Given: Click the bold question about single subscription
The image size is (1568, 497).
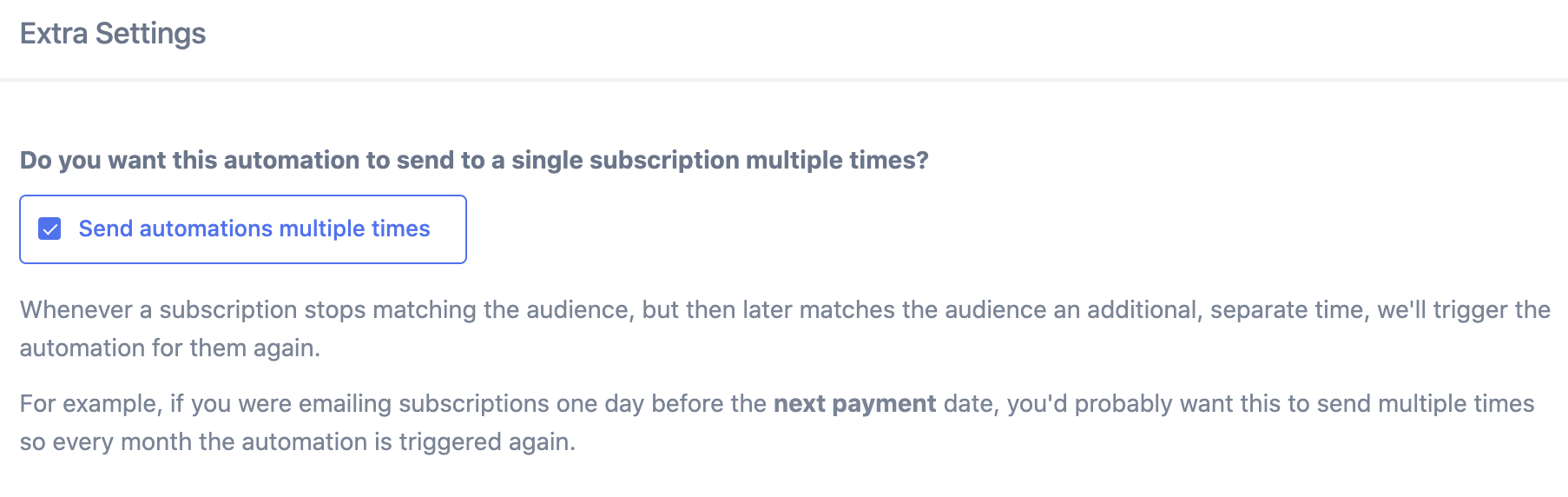Looking at the screenshot, I should click(474, 160).
